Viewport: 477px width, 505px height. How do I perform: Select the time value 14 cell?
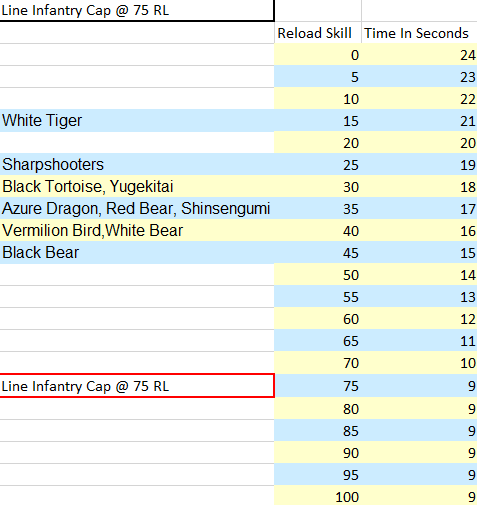pos(419,275)
